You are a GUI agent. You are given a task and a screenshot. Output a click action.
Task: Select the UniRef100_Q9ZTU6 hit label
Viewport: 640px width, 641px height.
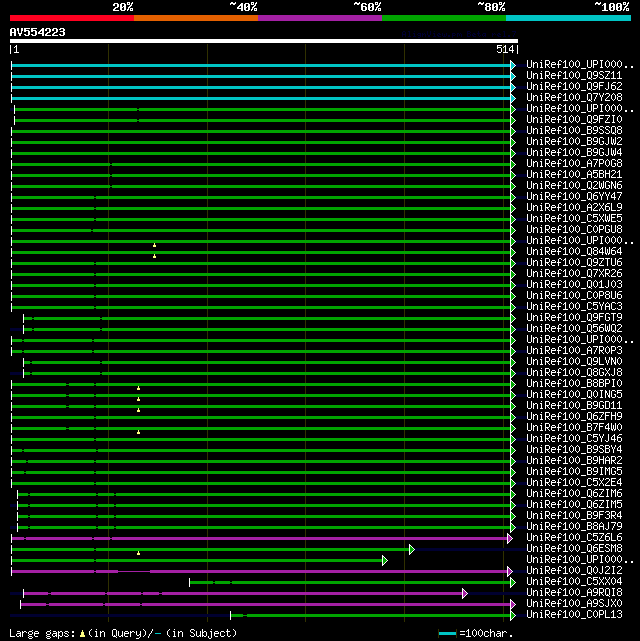tap(574, 263)
